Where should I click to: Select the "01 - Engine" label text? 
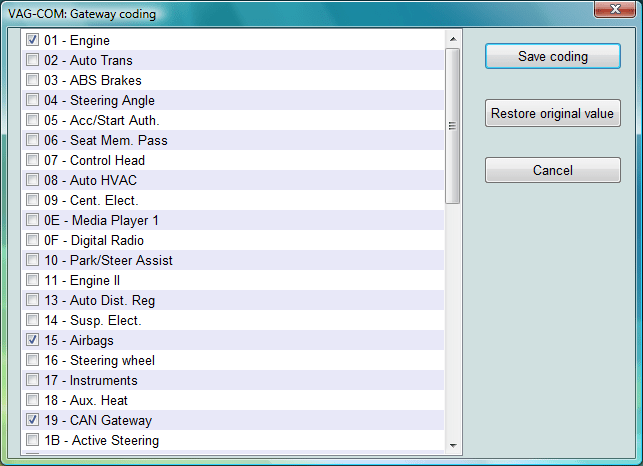(x=77, y=40)
